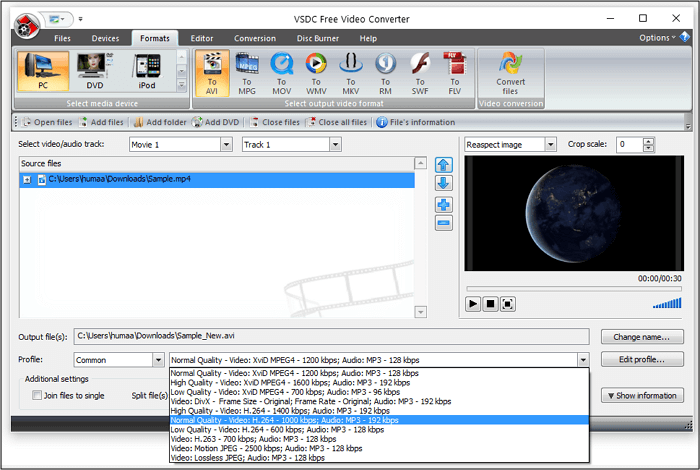Open the Movie 1 video track dropdown

pos(226,144)
